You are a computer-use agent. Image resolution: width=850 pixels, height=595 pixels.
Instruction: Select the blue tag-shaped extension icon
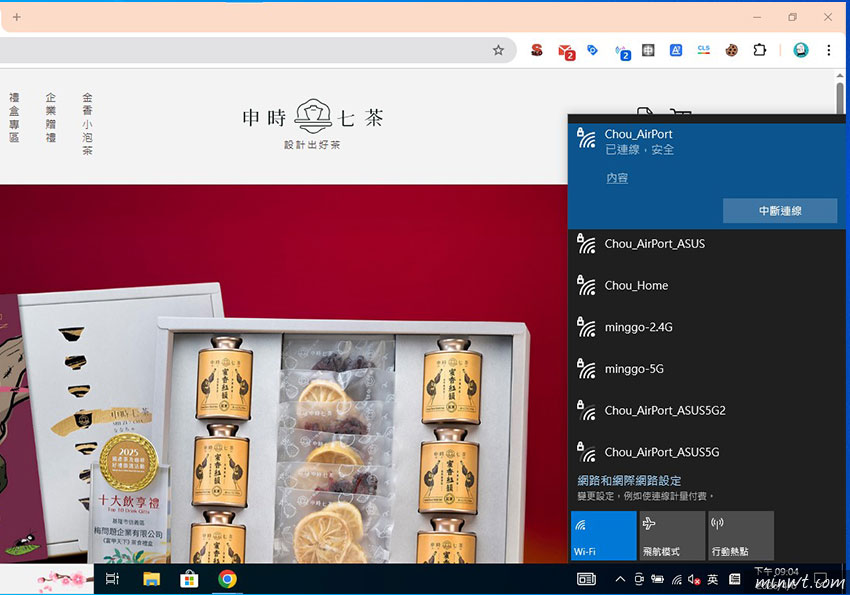(592, 50)
